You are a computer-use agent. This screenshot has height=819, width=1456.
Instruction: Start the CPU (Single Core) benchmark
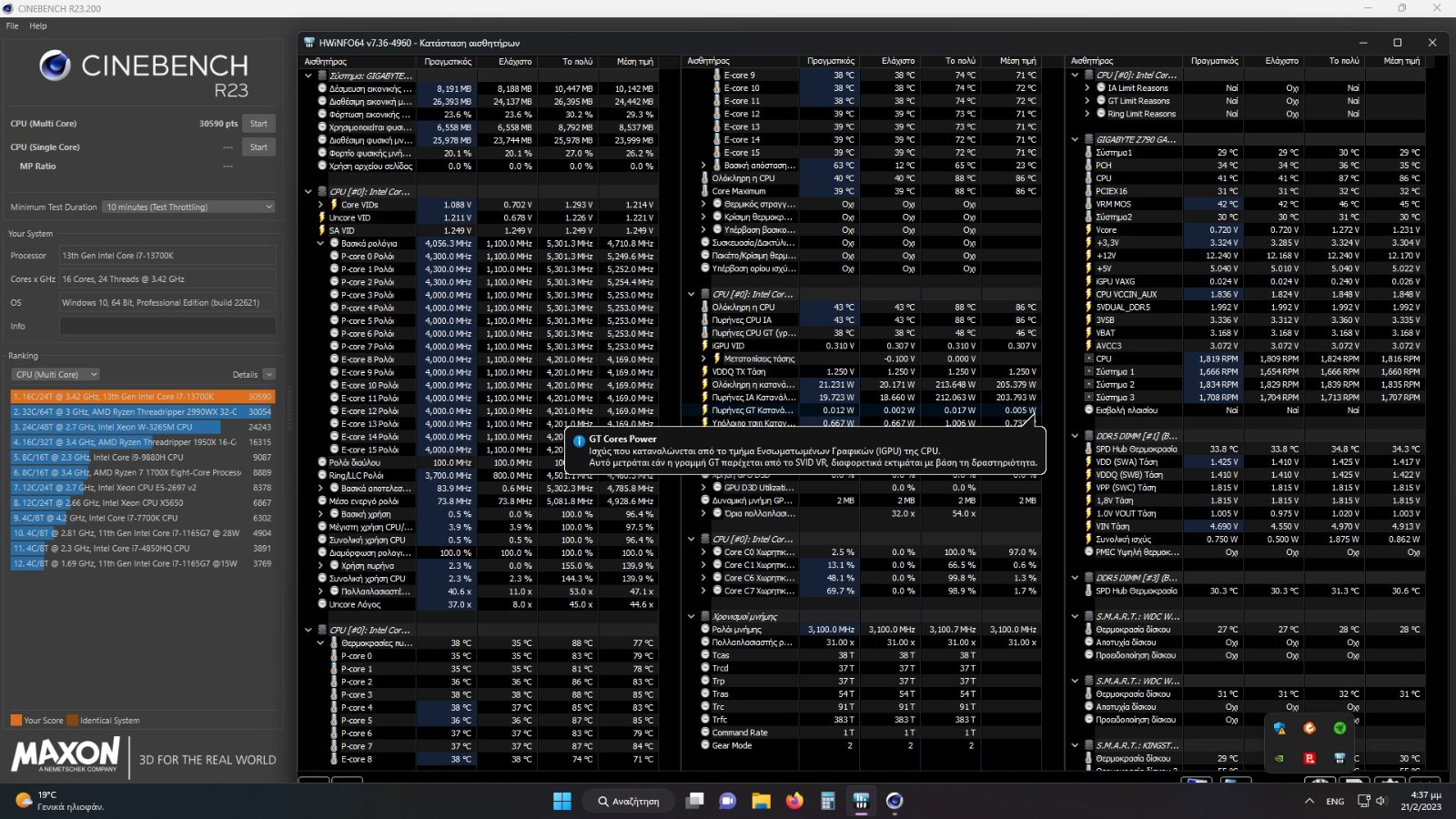(259, 147)
